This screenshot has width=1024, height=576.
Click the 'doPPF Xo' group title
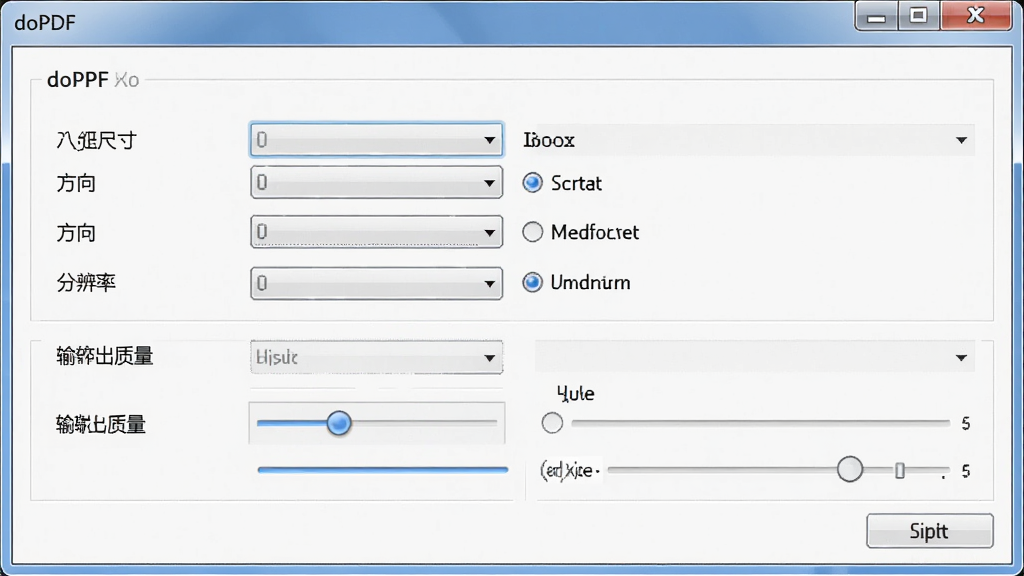tap(93, 80)
